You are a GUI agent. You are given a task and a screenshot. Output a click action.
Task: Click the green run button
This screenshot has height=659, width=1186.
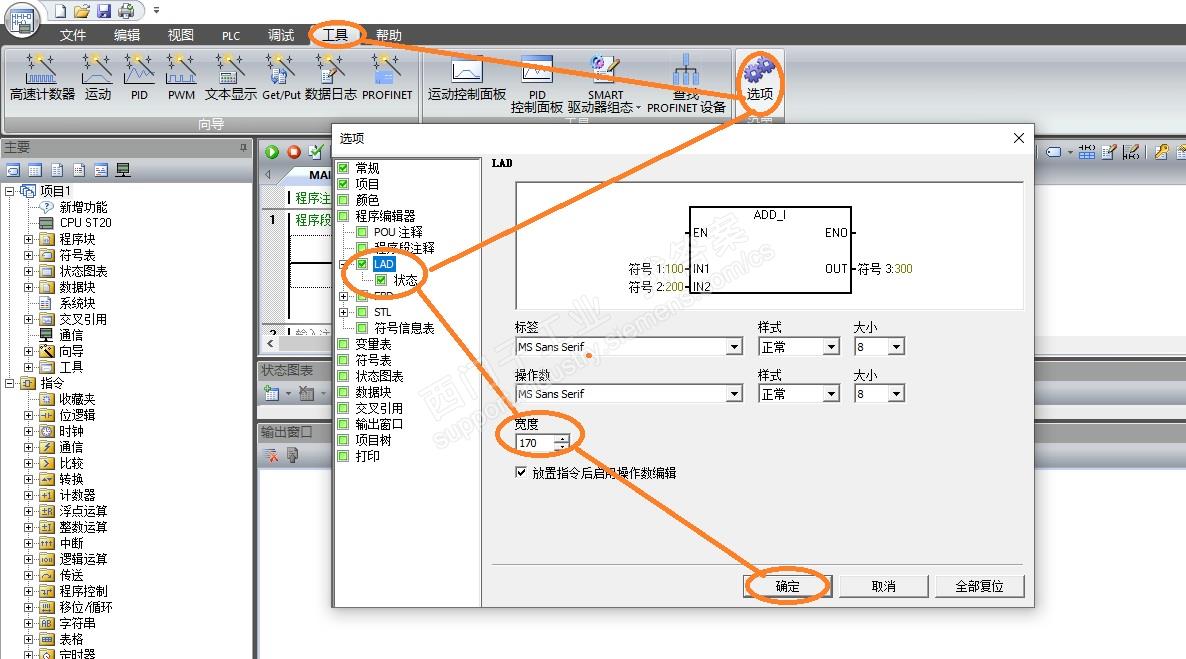pos(272,152)
